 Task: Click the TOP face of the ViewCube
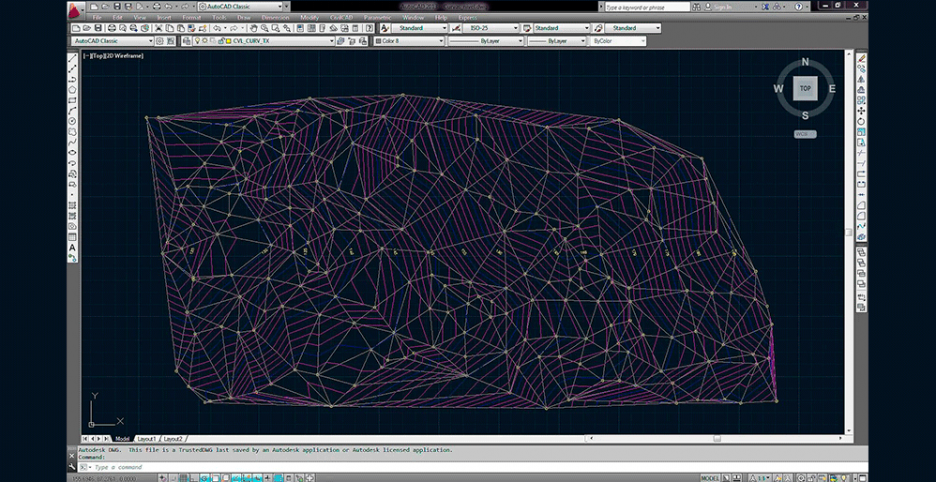[805, 88]
